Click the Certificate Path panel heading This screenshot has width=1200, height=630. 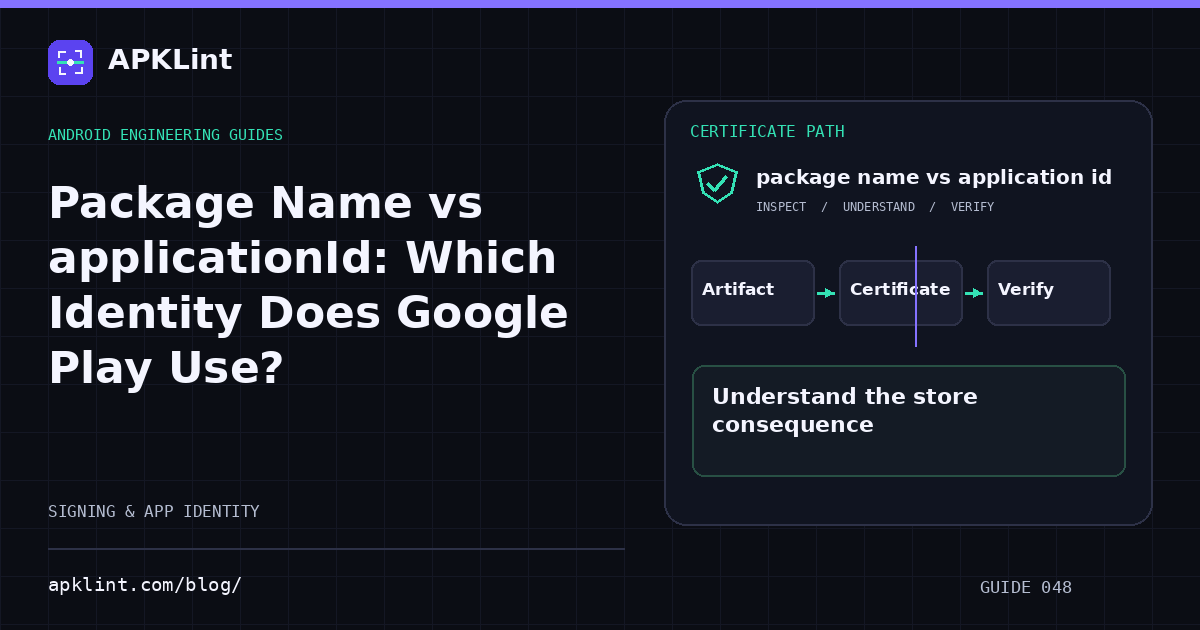coord(767,132)
